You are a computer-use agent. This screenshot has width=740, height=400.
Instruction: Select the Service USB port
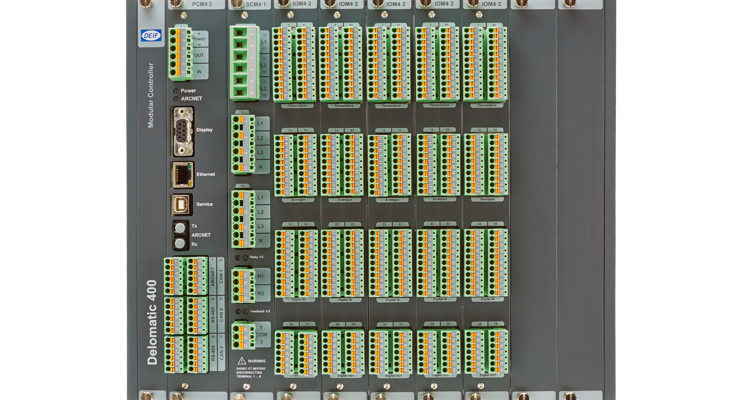181,204
